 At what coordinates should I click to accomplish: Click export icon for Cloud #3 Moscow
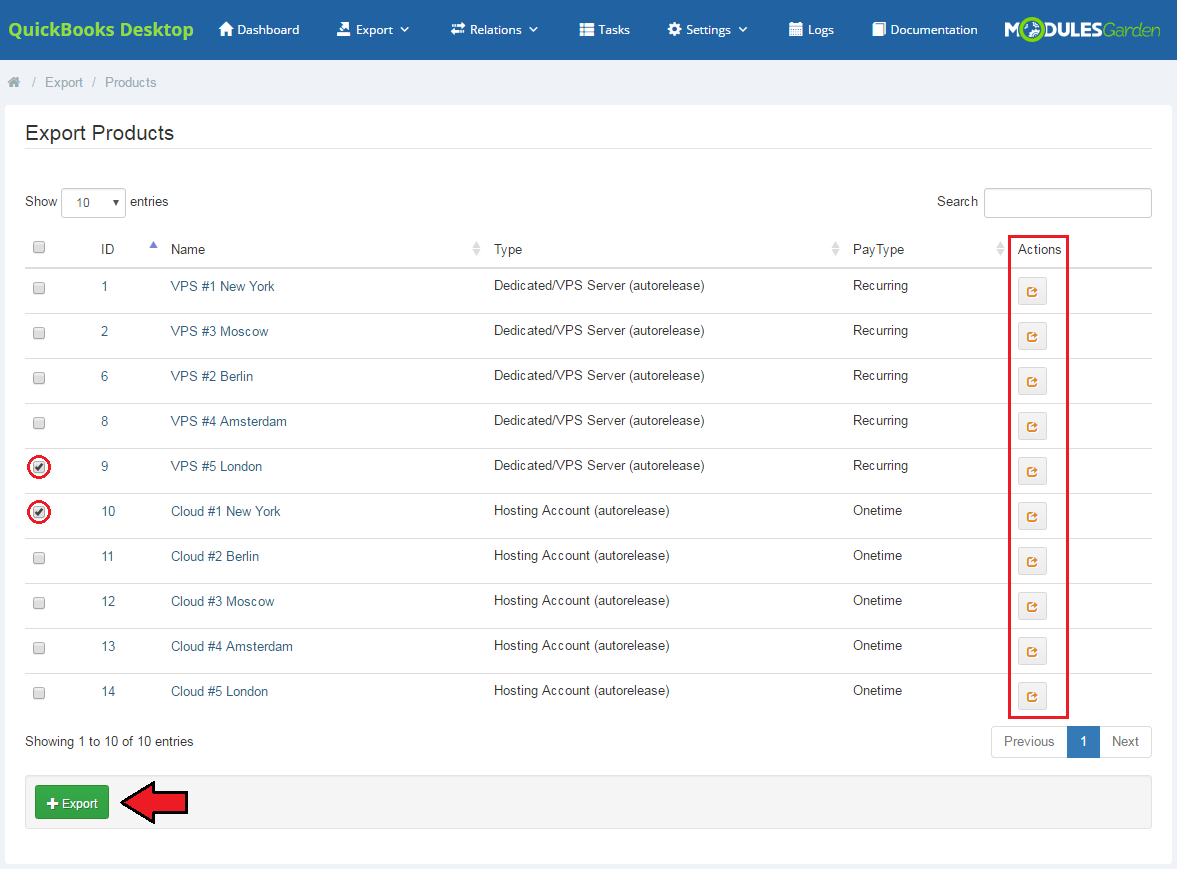(1032, 606)
